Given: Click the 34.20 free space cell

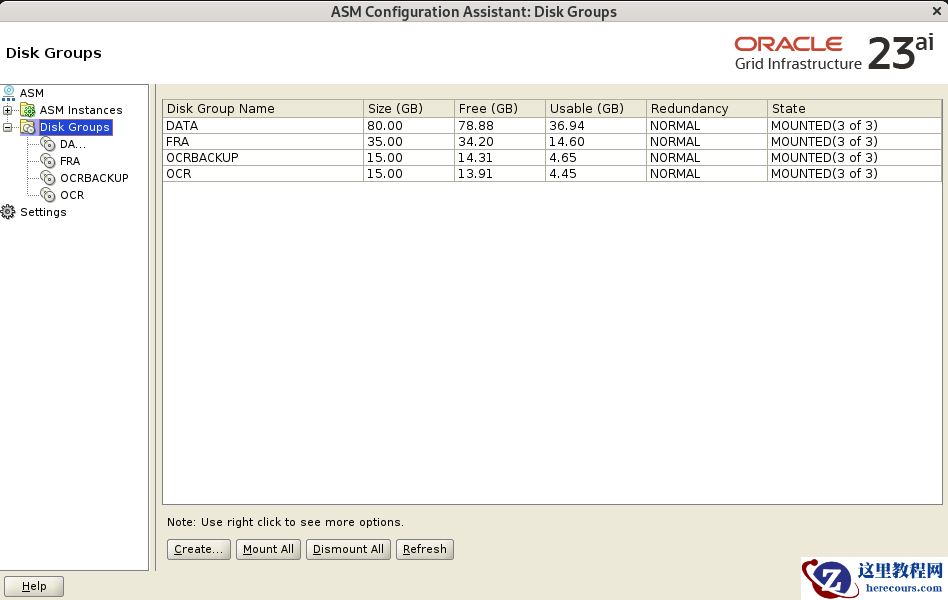Looking at the screenshot, I should click(499, 142).
